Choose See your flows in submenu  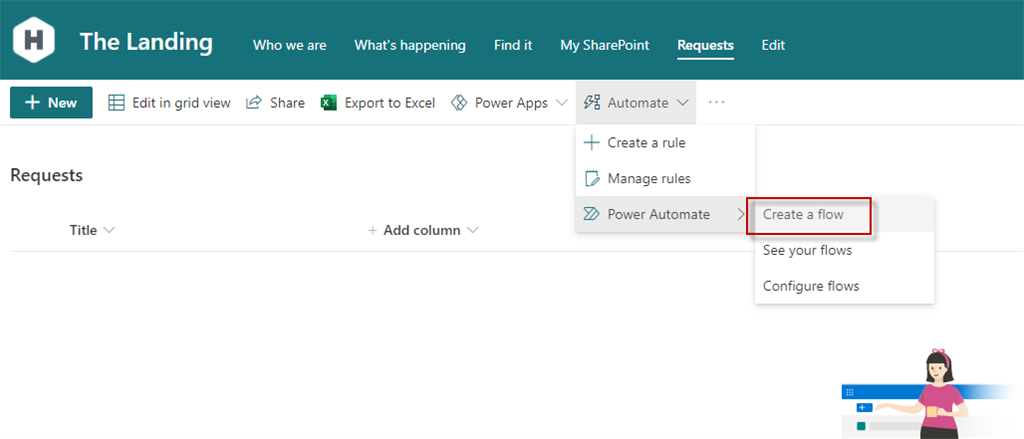coord(844,250)
